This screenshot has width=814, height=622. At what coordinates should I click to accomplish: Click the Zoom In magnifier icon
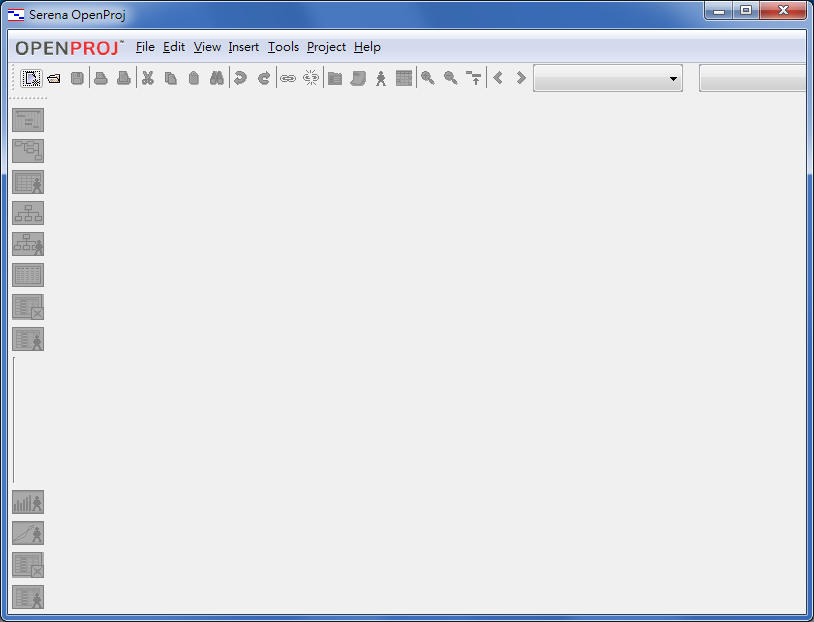tap(428, 78)
